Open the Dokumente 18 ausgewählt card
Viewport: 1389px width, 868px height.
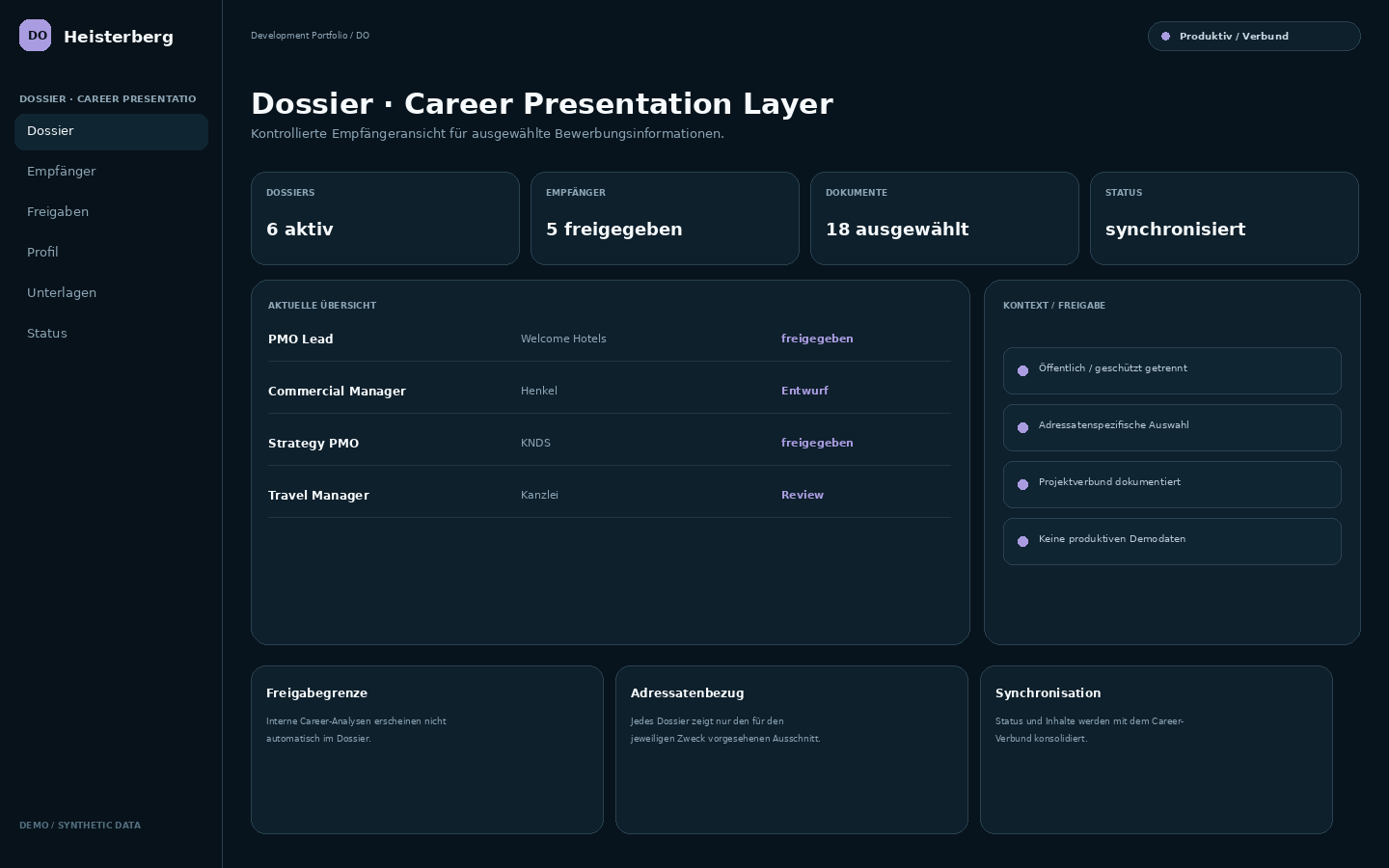click(x=944, y=218)
